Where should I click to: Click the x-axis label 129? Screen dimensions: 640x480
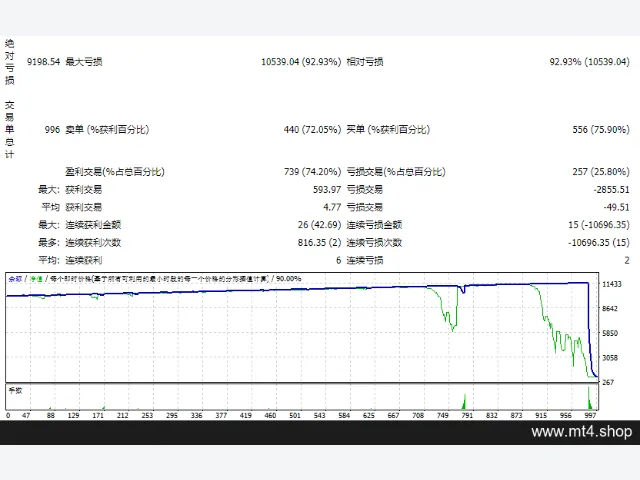(x=73, y=416)
